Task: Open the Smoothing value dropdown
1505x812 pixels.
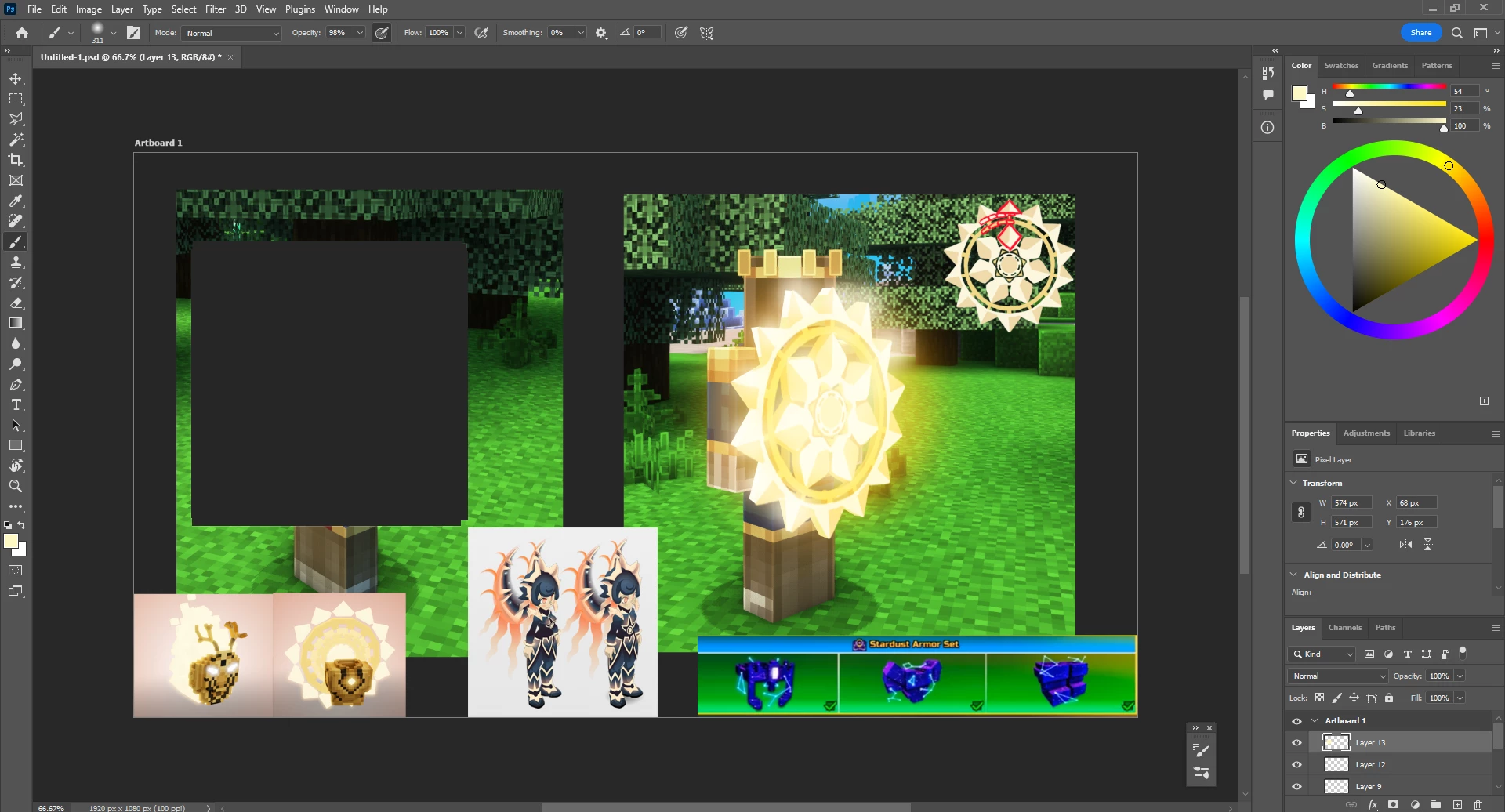Action: tap(581, 33)
